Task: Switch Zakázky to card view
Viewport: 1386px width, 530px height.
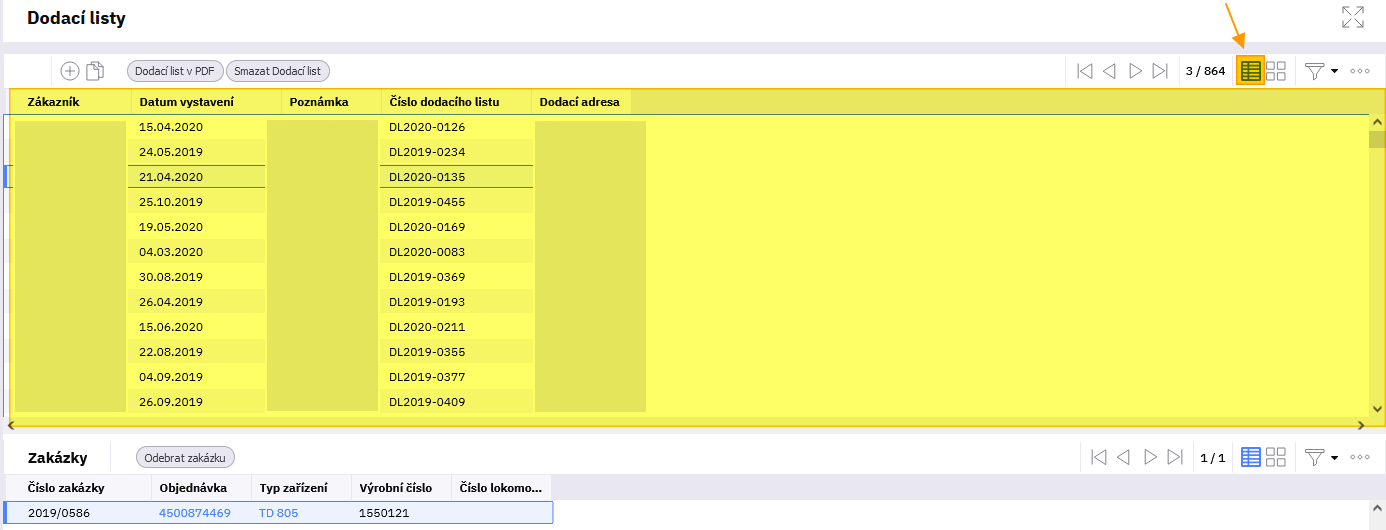Action: [x=1276, y=457]
